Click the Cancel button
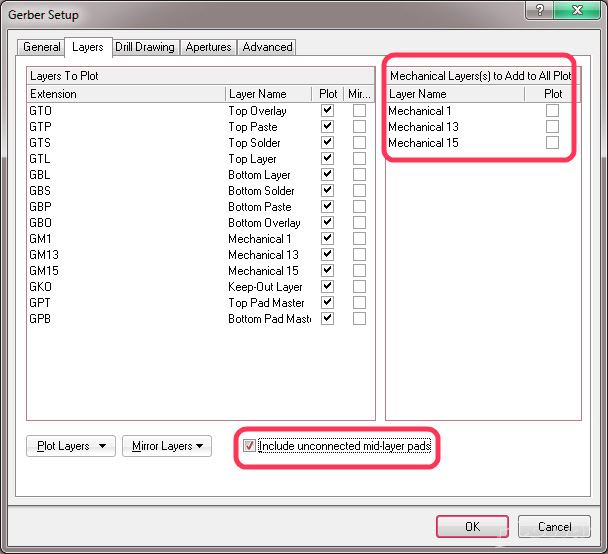Image resolution: width=608 pixels, height=554 pixels. [x=554, y=526]
